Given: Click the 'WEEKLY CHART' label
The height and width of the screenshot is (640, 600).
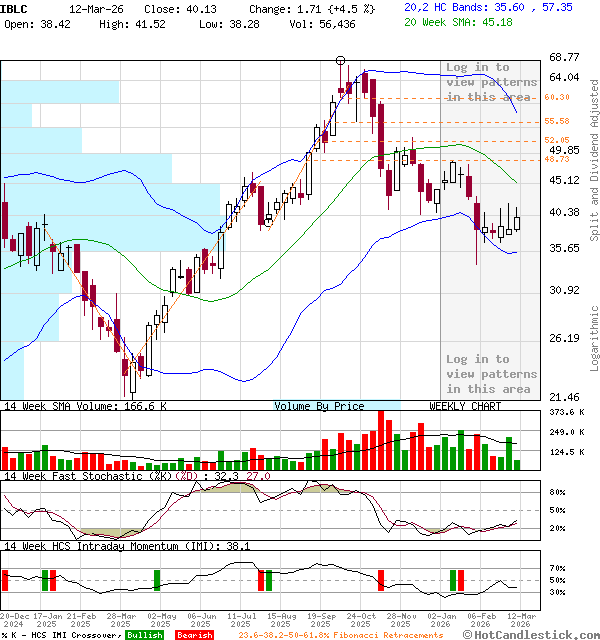Looking at the screenshot, I should click(x=465, y=406).
